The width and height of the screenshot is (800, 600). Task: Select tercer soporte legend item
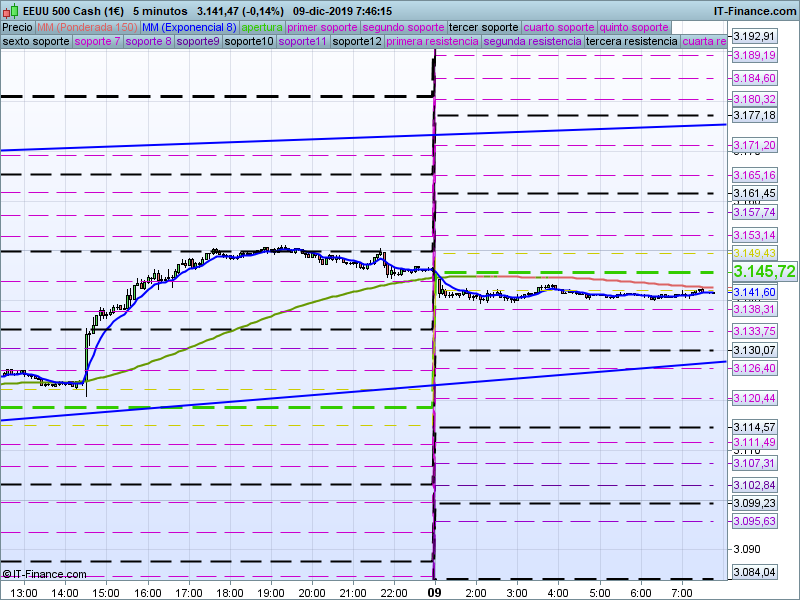tap(484, 27)
